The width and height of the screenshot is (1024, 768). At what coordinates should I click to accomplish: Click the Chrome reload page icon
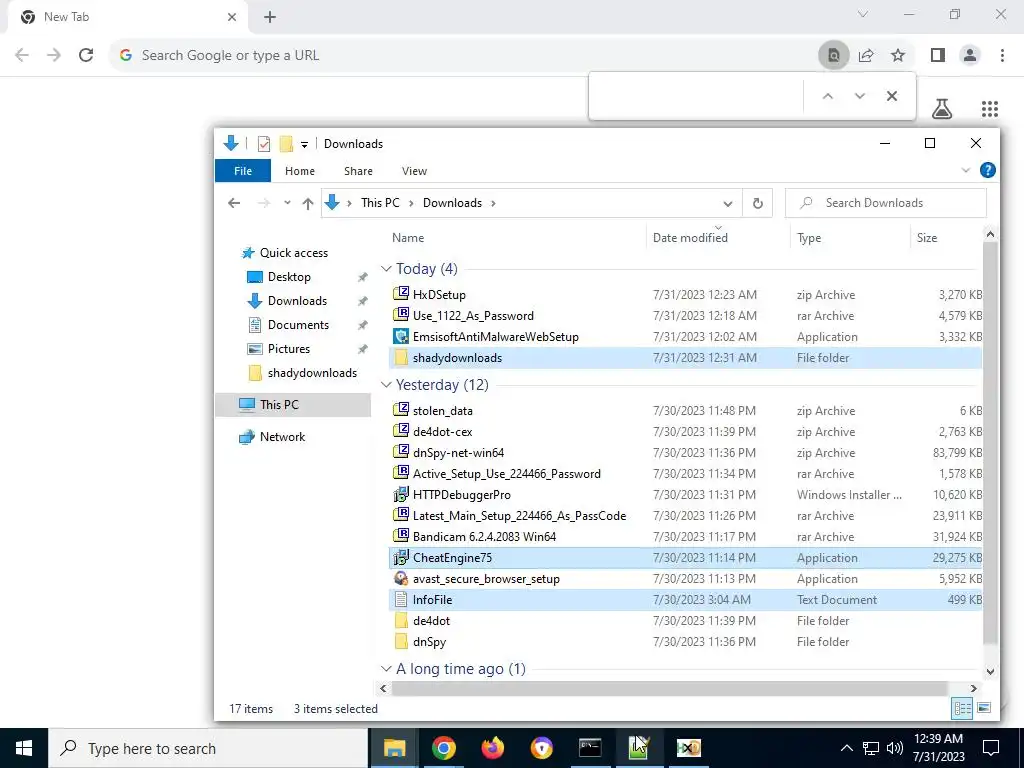pos(86,55)
